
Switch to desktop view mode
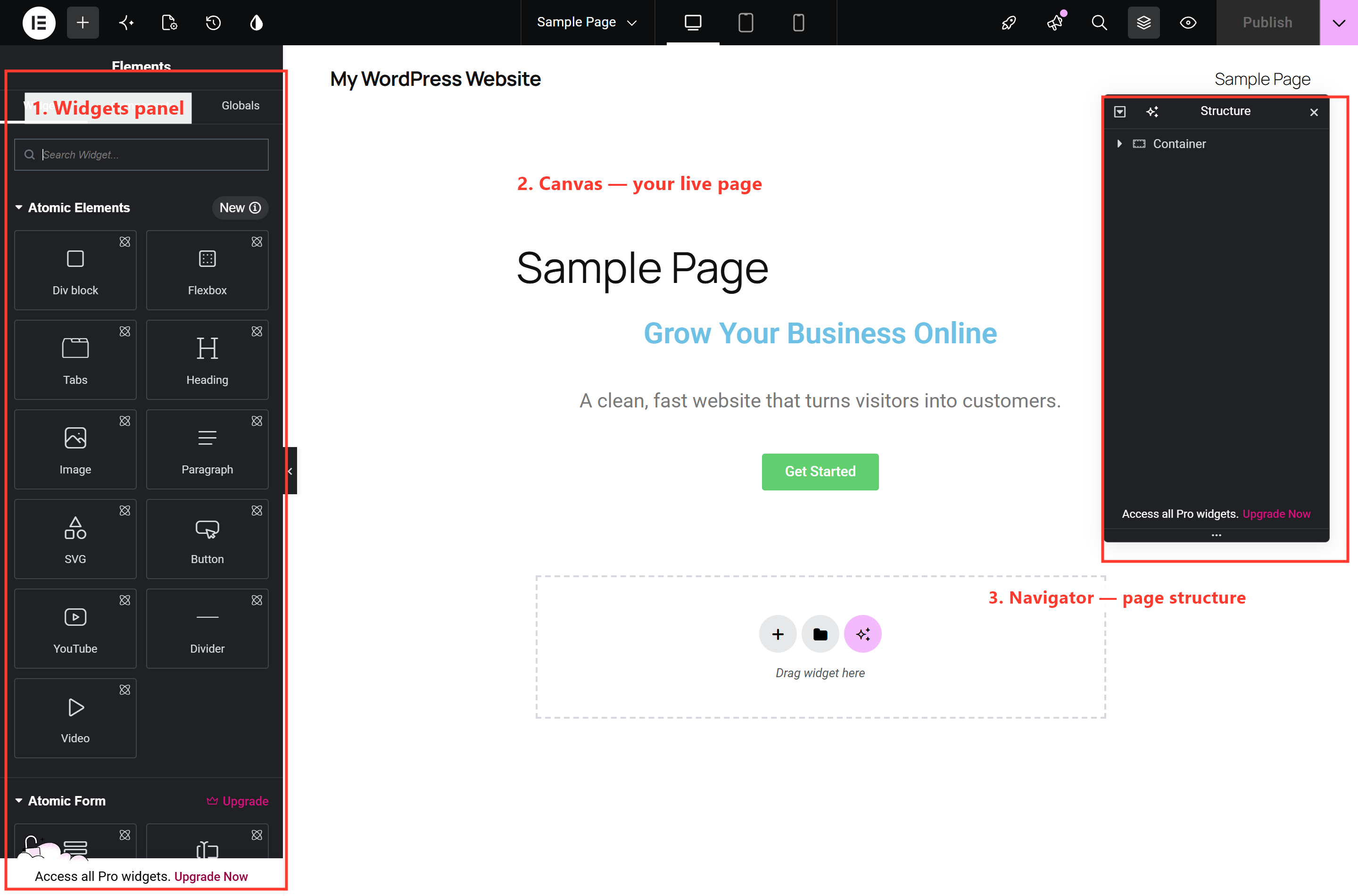693,23
